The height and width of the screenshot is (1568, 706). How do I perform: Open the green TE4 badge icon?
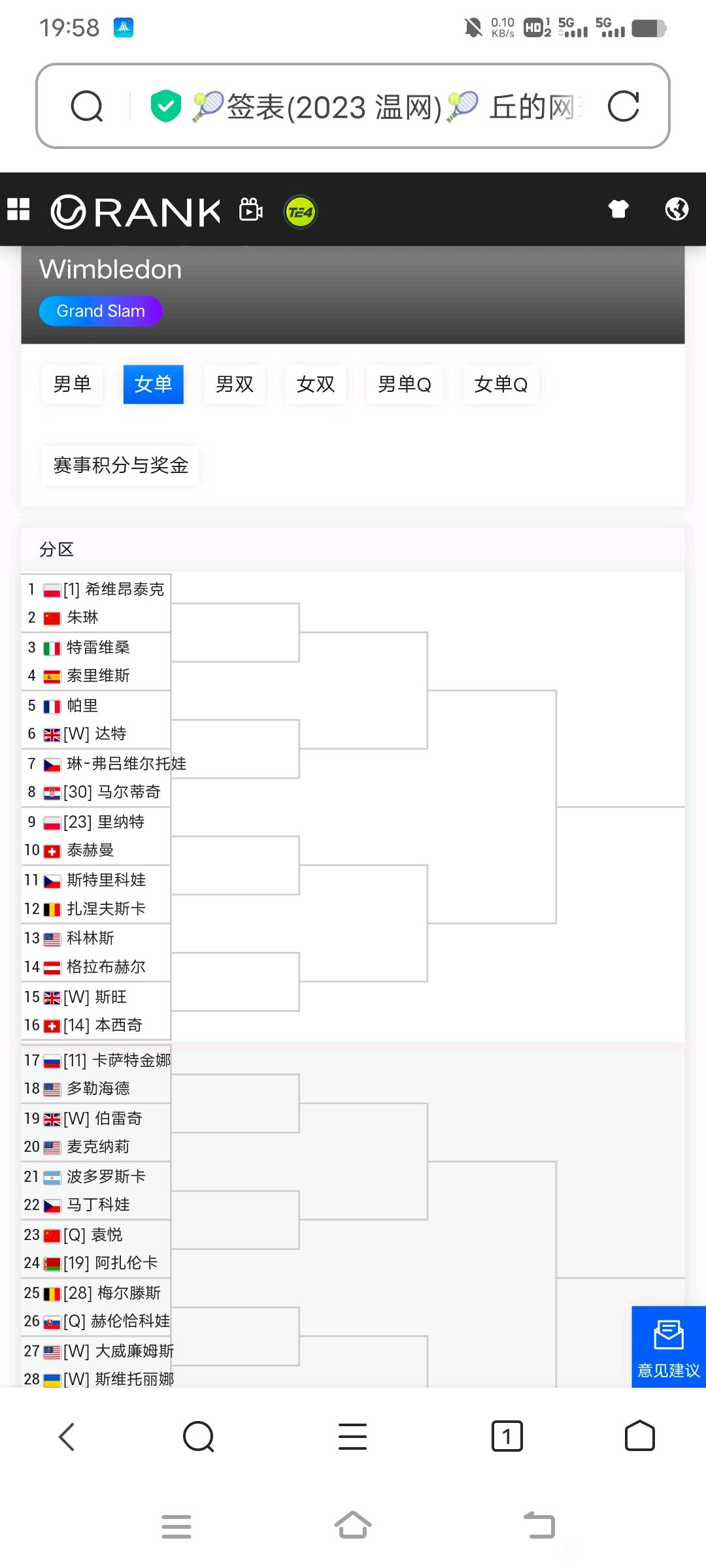pos(301,212)
